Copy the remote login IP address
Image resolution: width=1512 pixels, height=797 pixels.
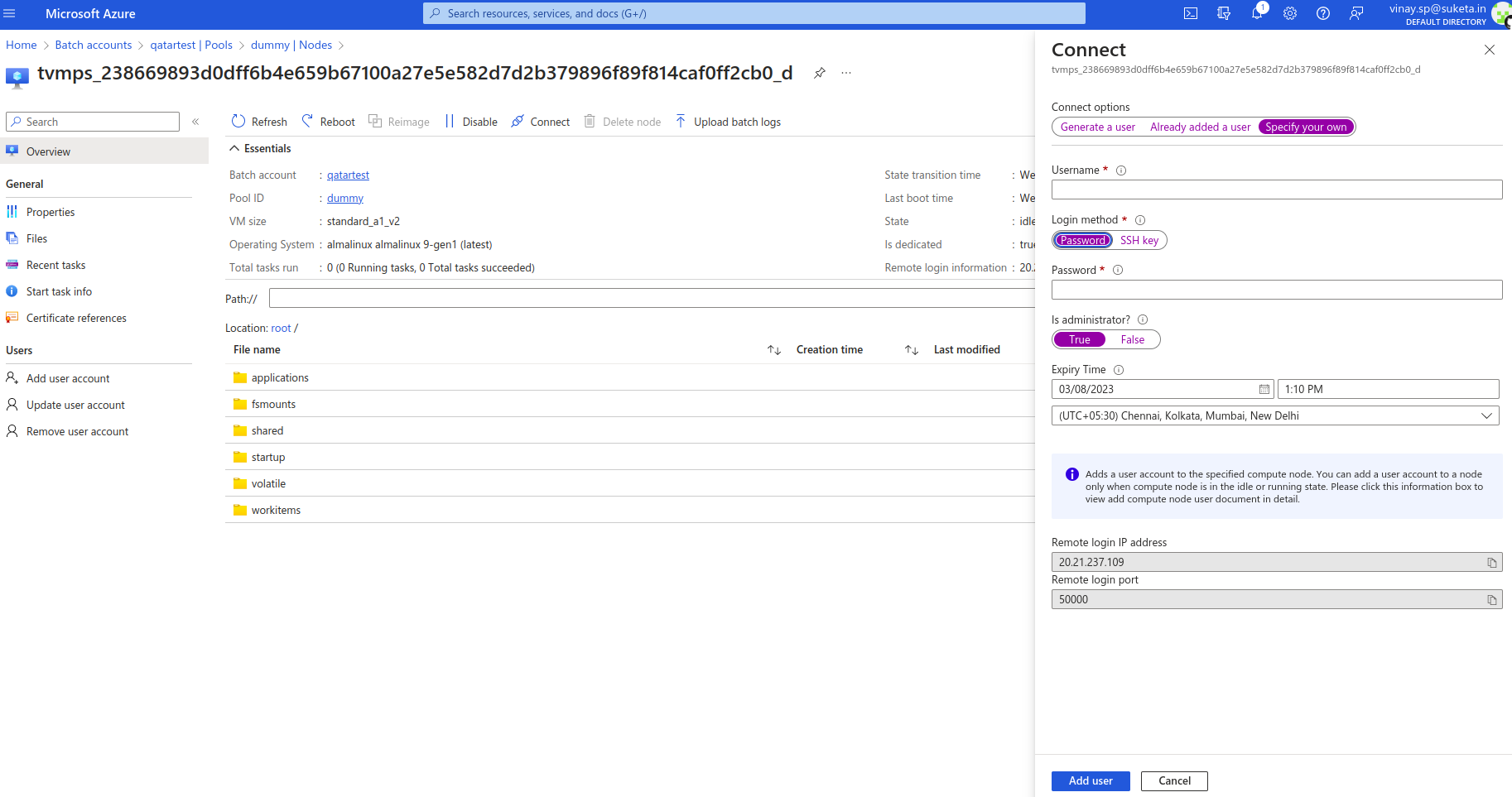1492,562
